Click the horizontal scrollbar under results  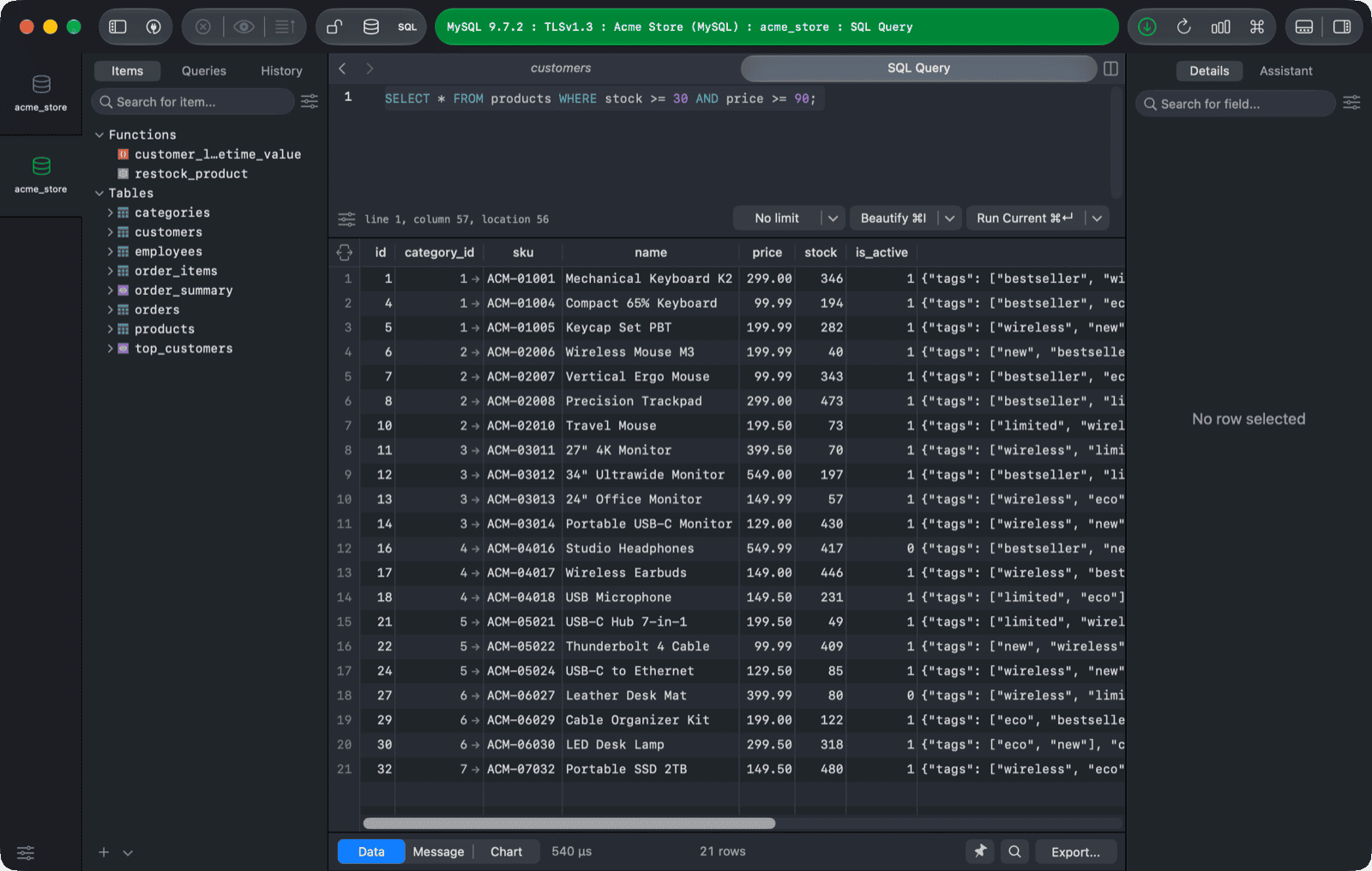pyautogui.click(x=569, y=823)
